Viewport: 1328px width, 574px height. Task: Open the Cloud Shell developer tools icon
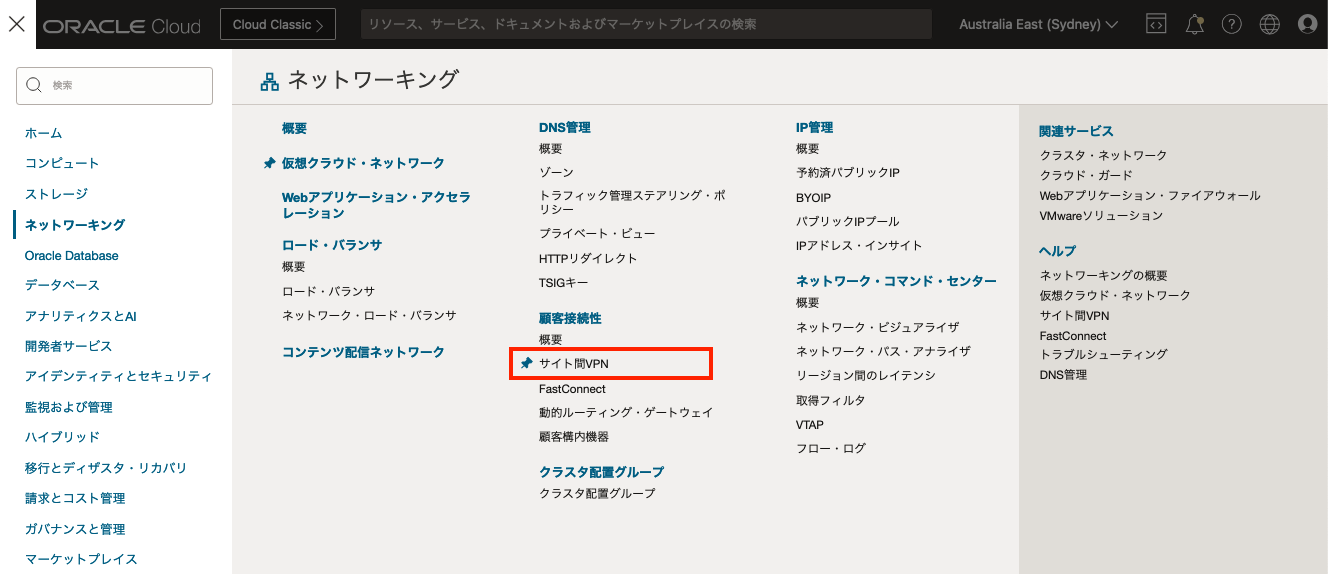click(x=1156, y=24)
